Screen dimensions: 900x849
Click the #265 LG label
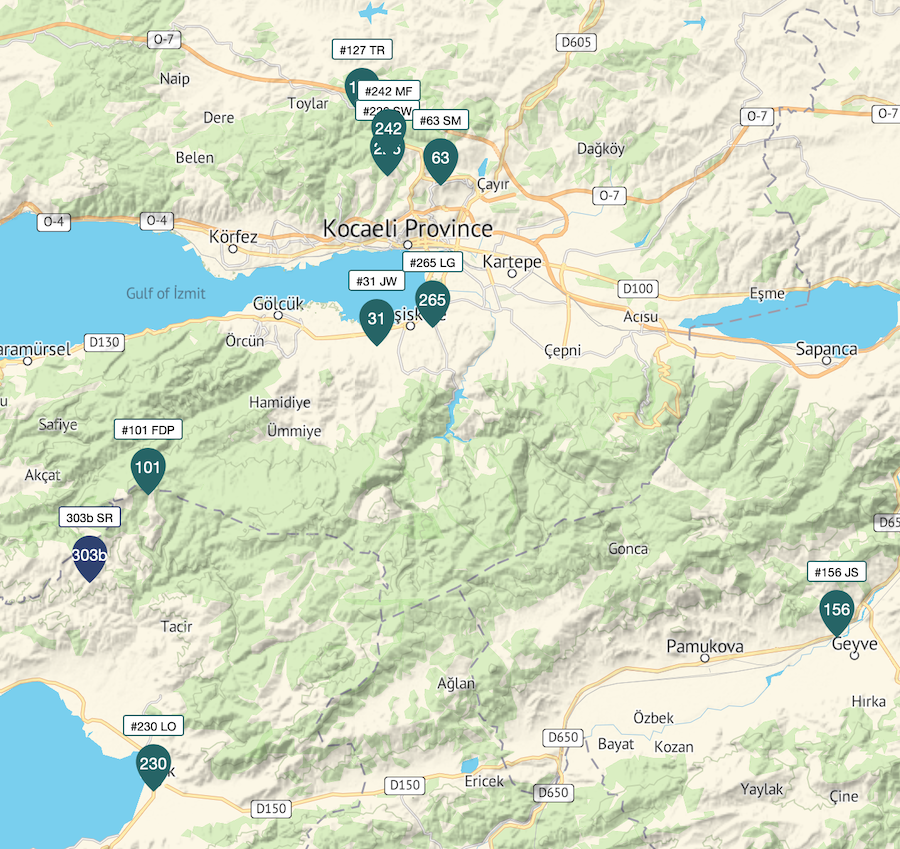coord(432,262)
